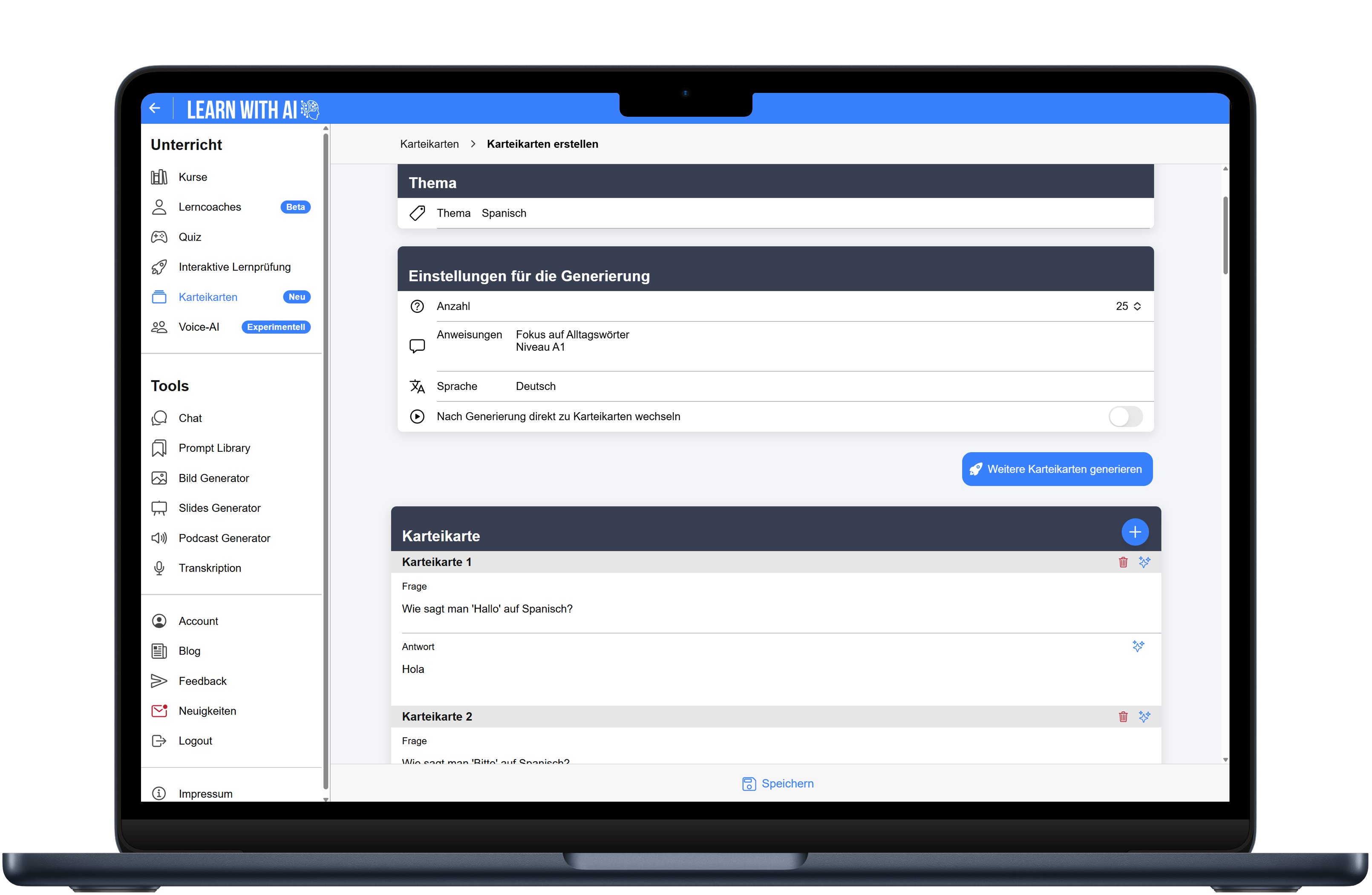Viewport: 1372px width, 895px height.
Task: Click the Karteikarten breadcrumb link
Action: point(429,144)
